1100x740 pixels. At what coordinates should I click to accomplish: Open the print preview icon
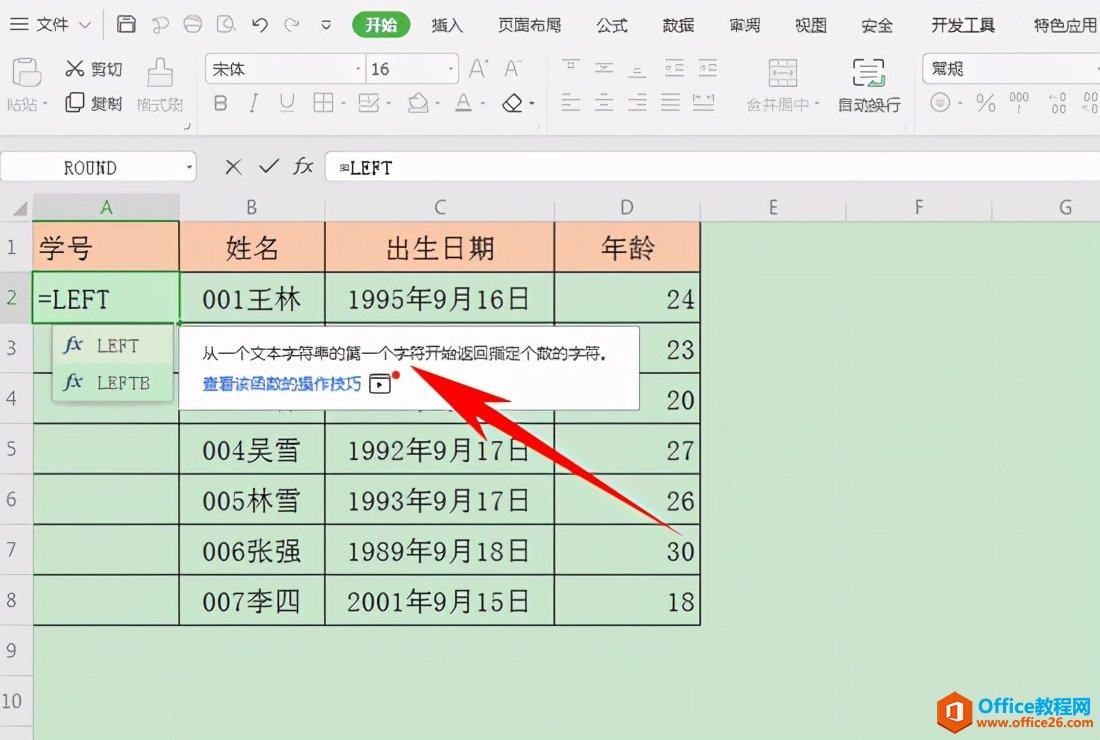pos(226,25)
